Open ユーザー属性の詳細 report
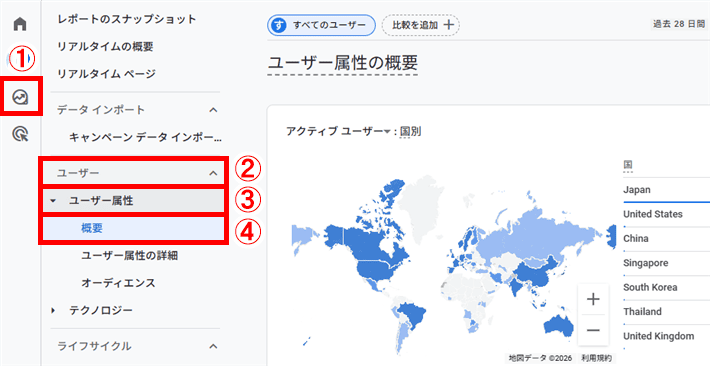Image resolution: width=710 pixels, height=366 pixels. pos(130,255)
